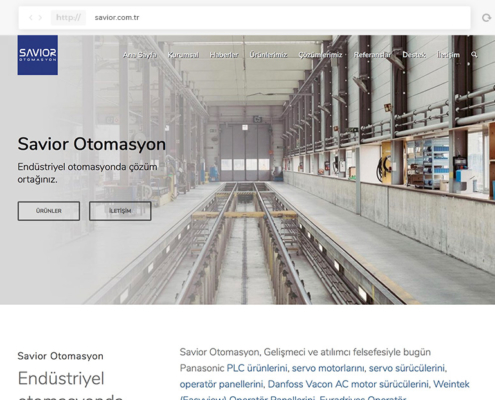This screenshot has height=400, width=495.
Task: Click the Endüstriyel otomasyonda çözüm ortağınız tagline
Action: coord(87,173)
